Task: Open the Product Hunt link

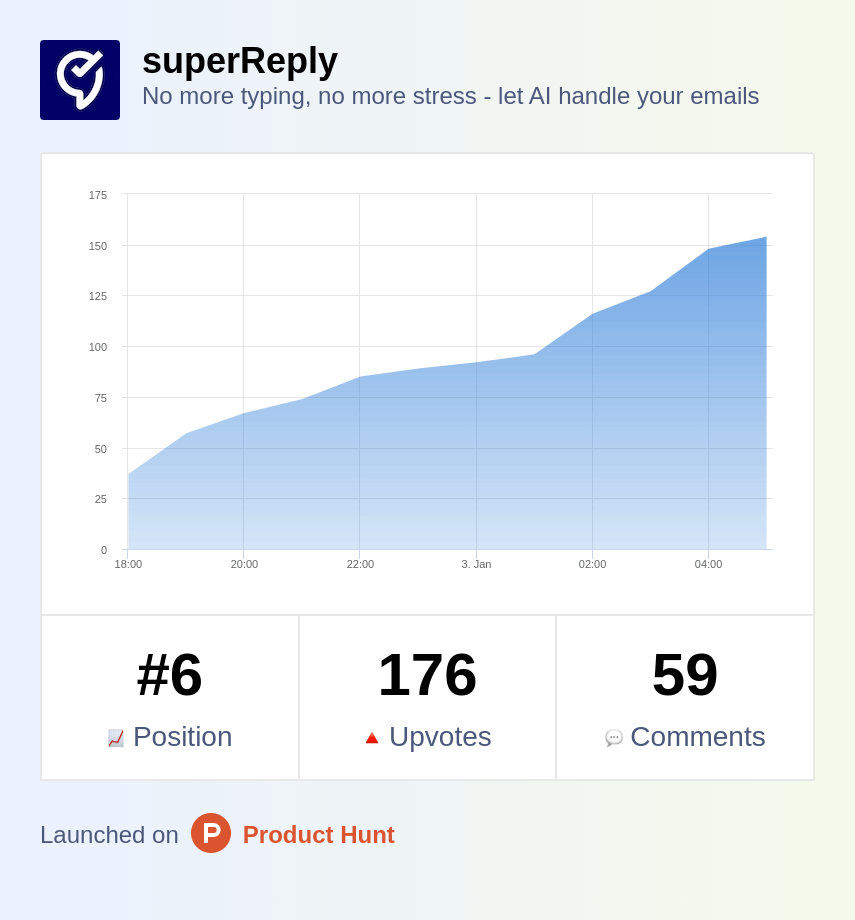Action: (x=318, y=835)
